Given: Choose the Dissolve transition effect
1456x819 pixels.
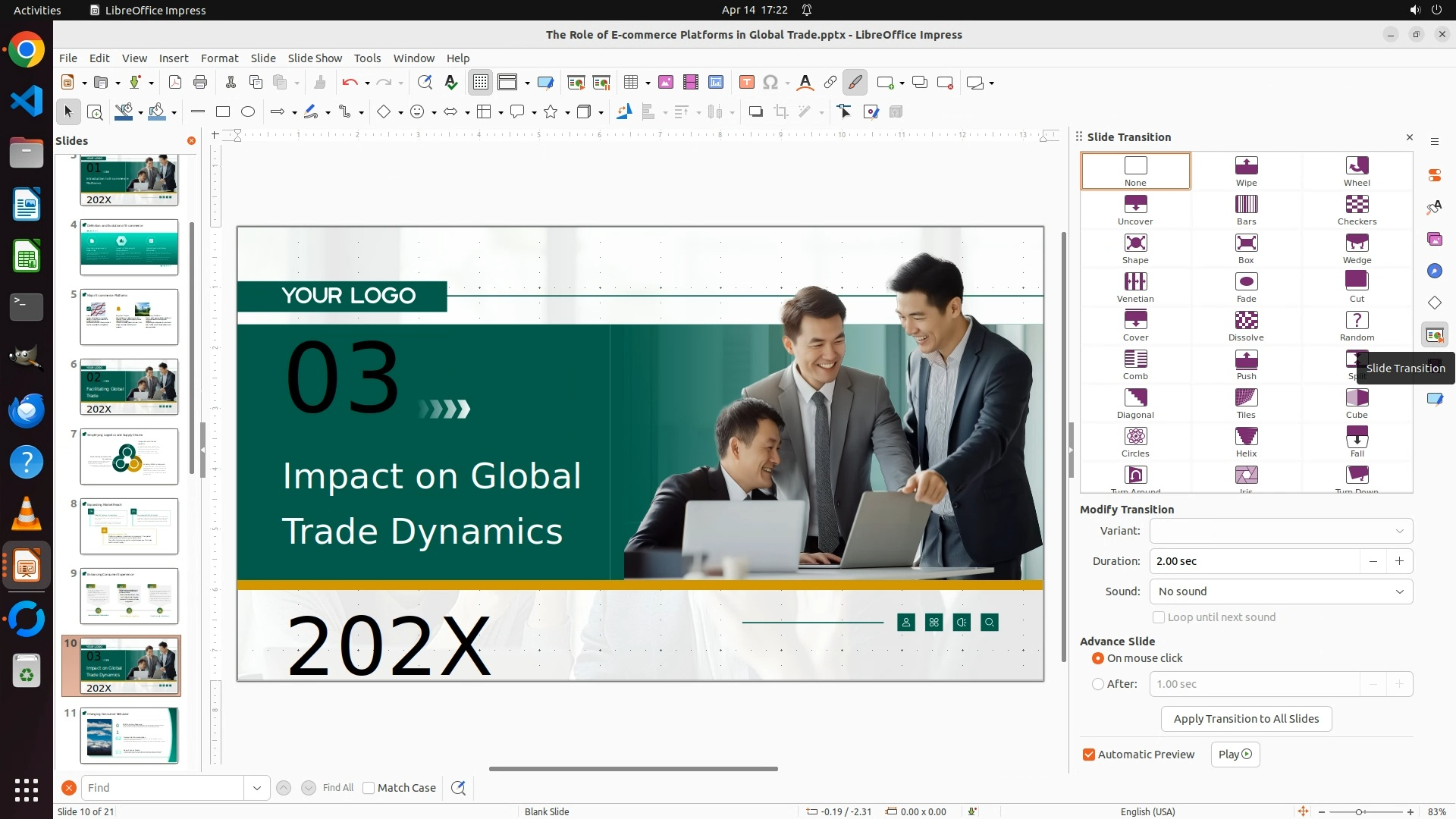Looking at the screenshot, I should [x=1246, y=326].
